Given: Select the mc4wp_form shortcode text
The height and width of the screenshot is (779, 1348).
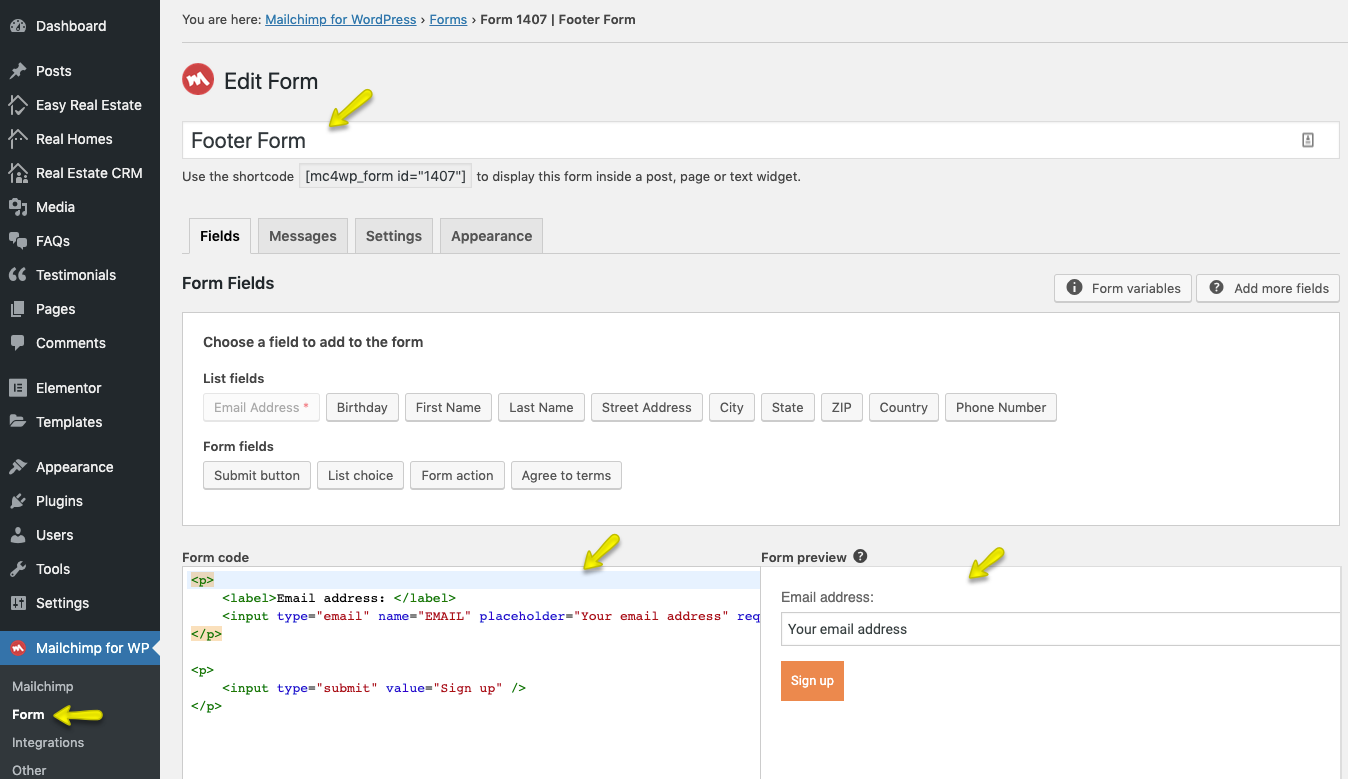Looking at the screenshot, I should [x=386, y=176].
